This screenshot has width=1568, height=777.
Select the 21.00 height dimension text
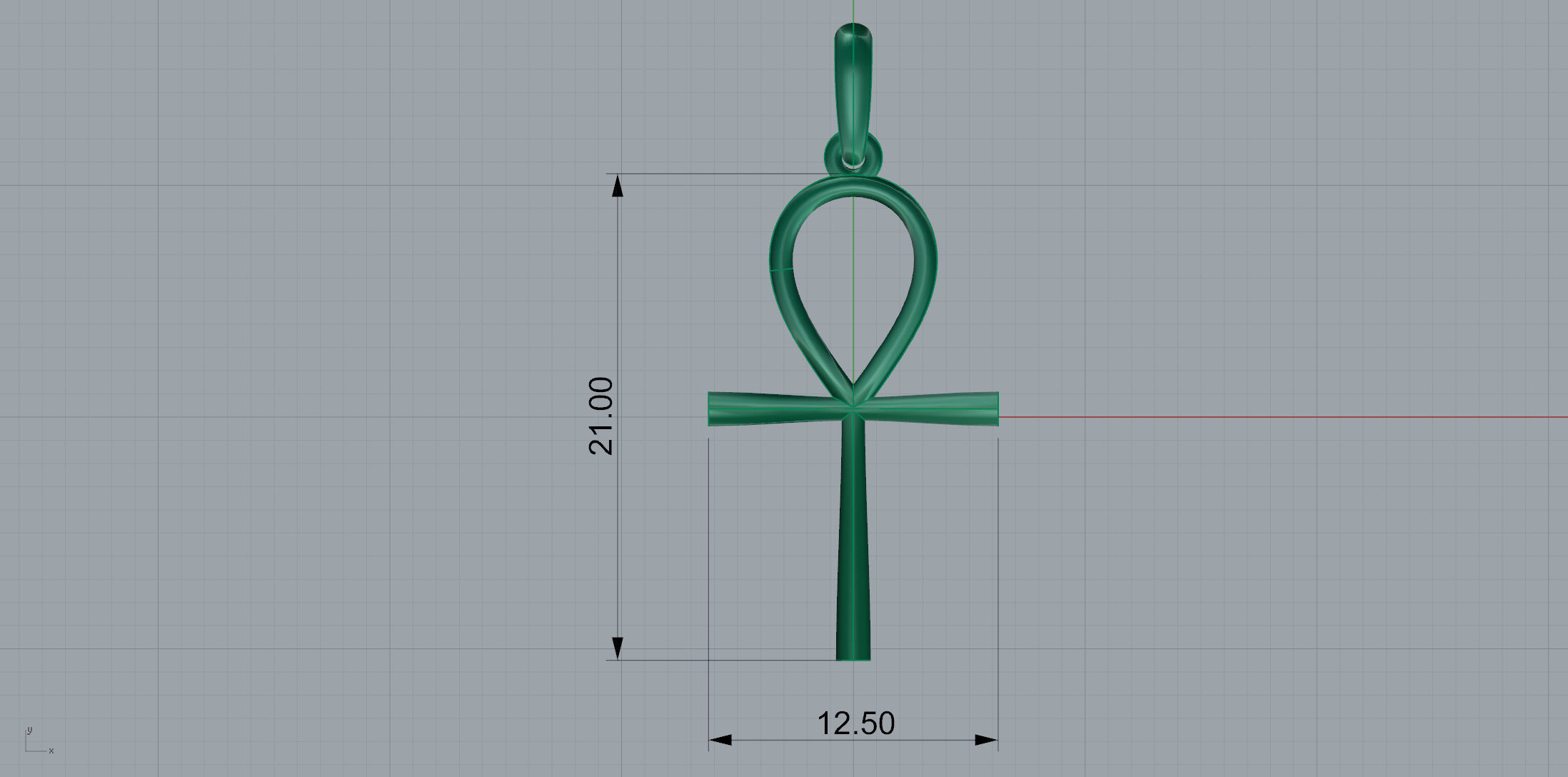[x=601, y=416]
